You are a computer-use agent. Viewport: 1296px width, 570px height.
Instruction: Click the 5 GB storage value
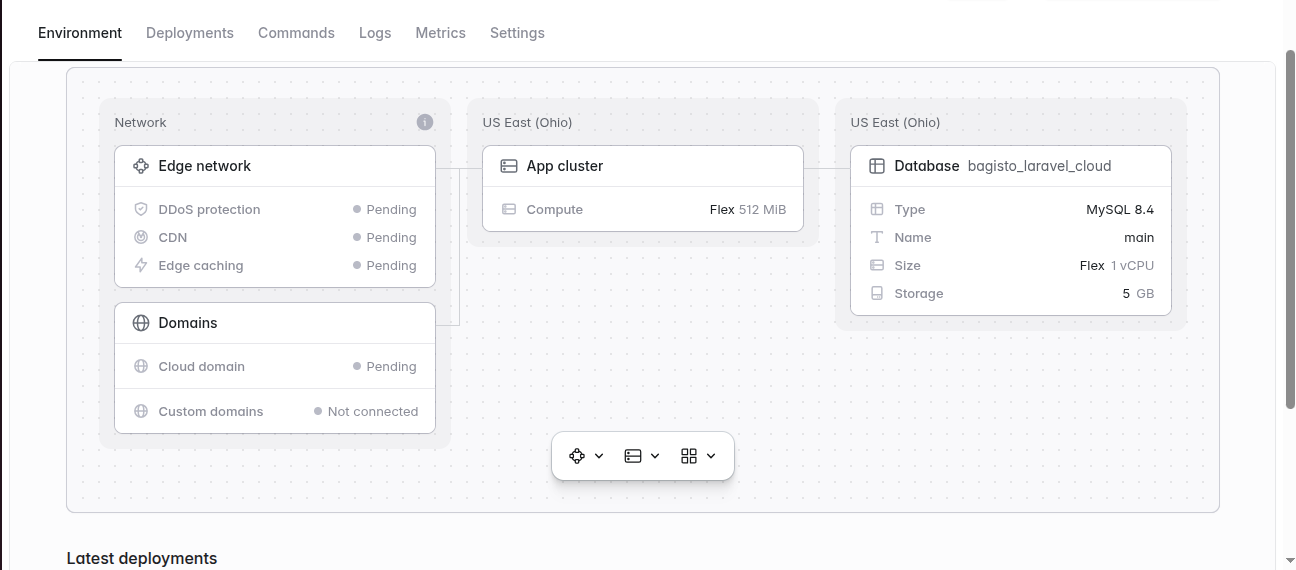pyautogui.click(x=1138, y=294)
